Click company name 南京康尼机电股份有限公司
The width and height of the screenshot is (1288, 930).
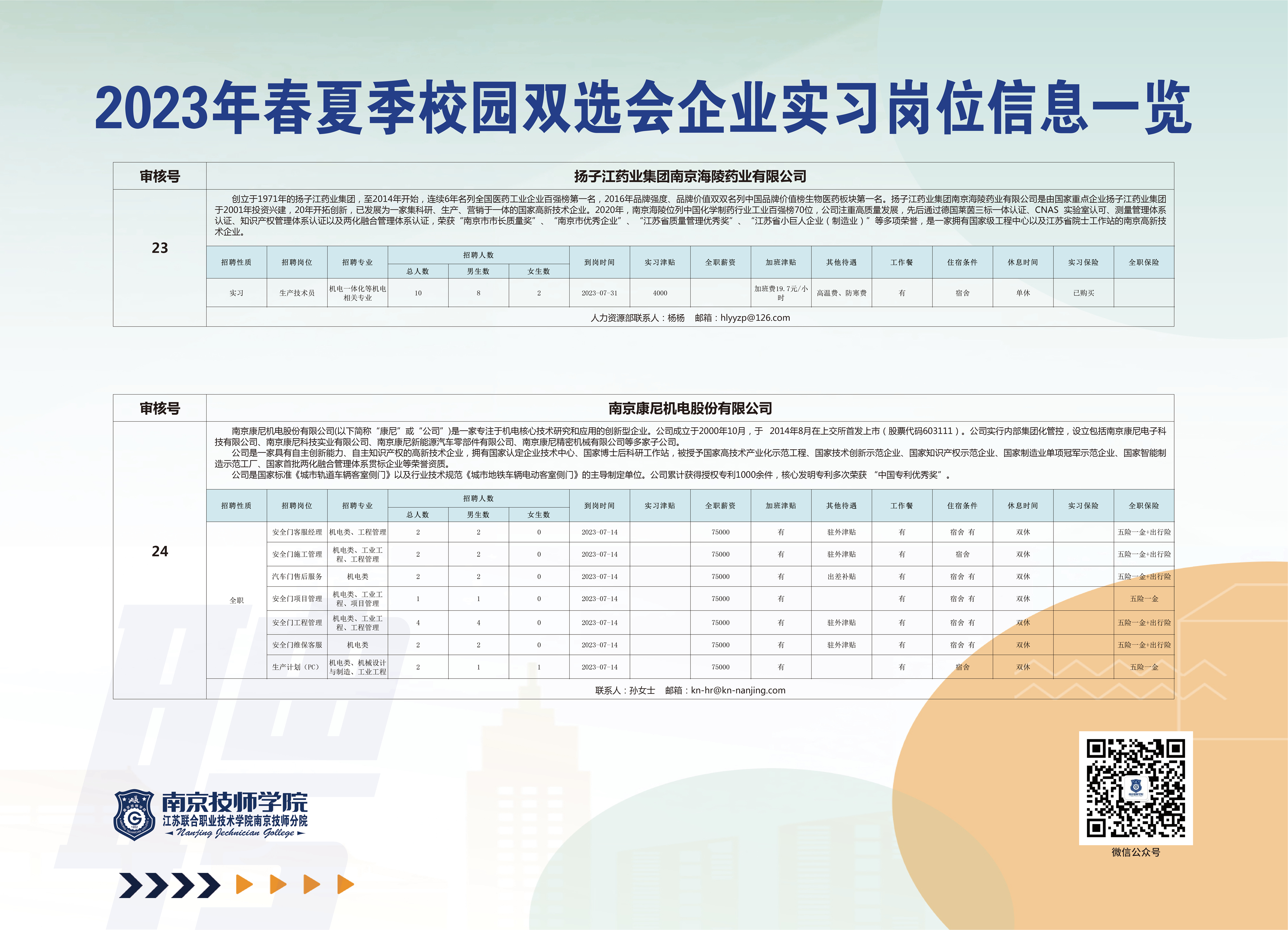[690, 408]
